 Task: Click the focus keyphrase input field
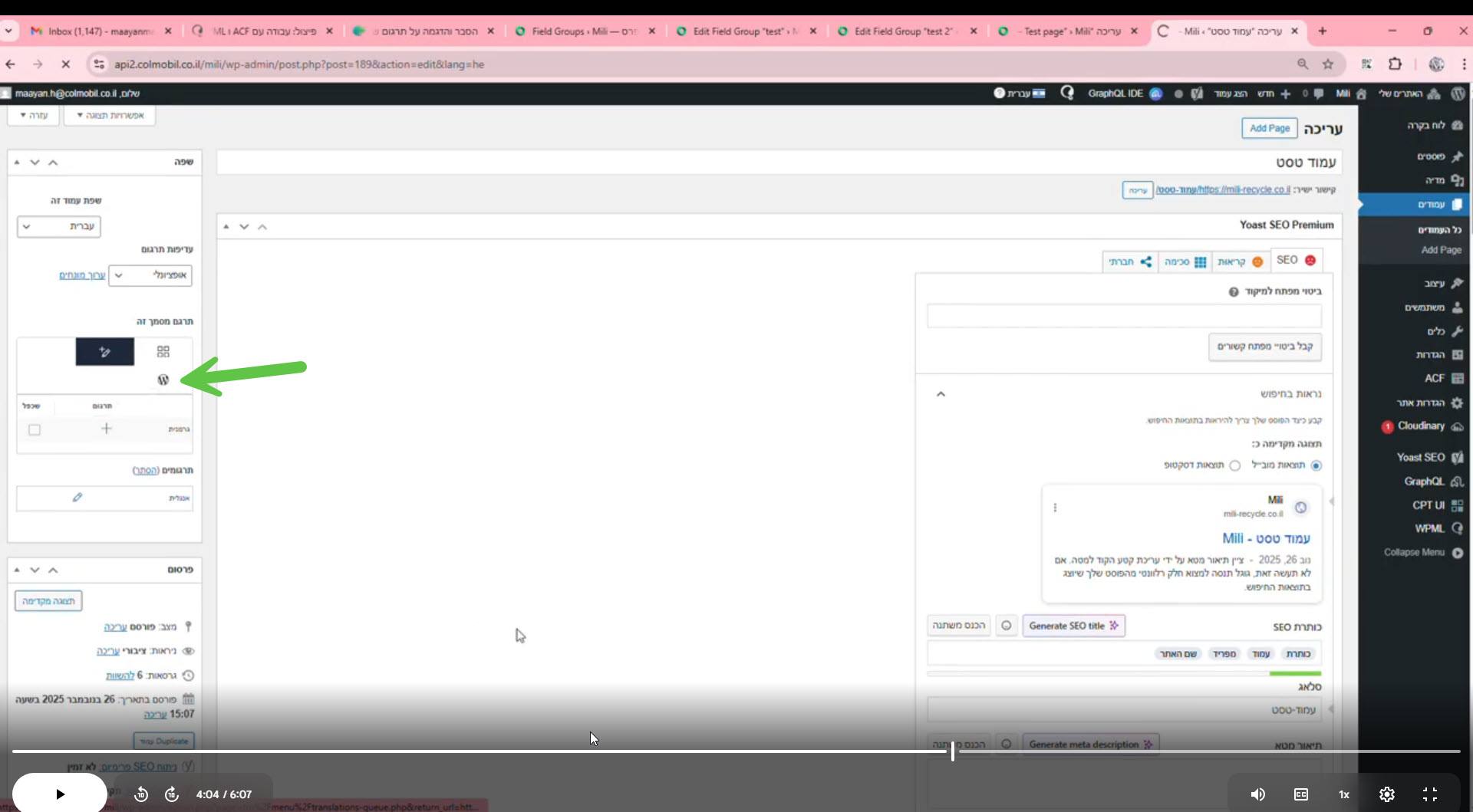tap(1124, 316)
